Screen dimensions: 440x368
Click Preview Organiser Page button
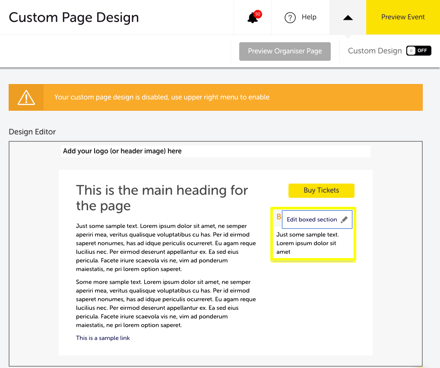(285, 51)
